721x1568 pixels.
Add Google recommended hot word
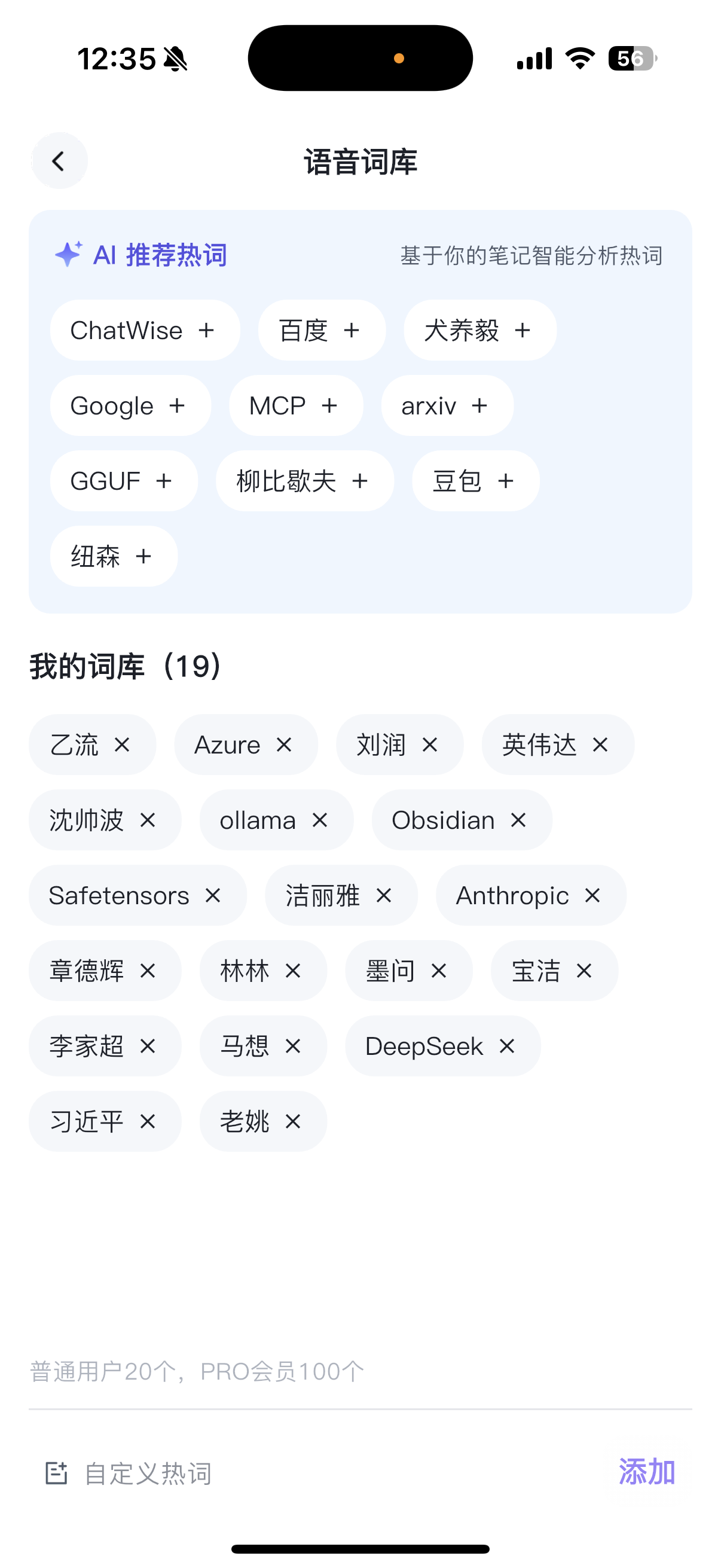(177, 406)
